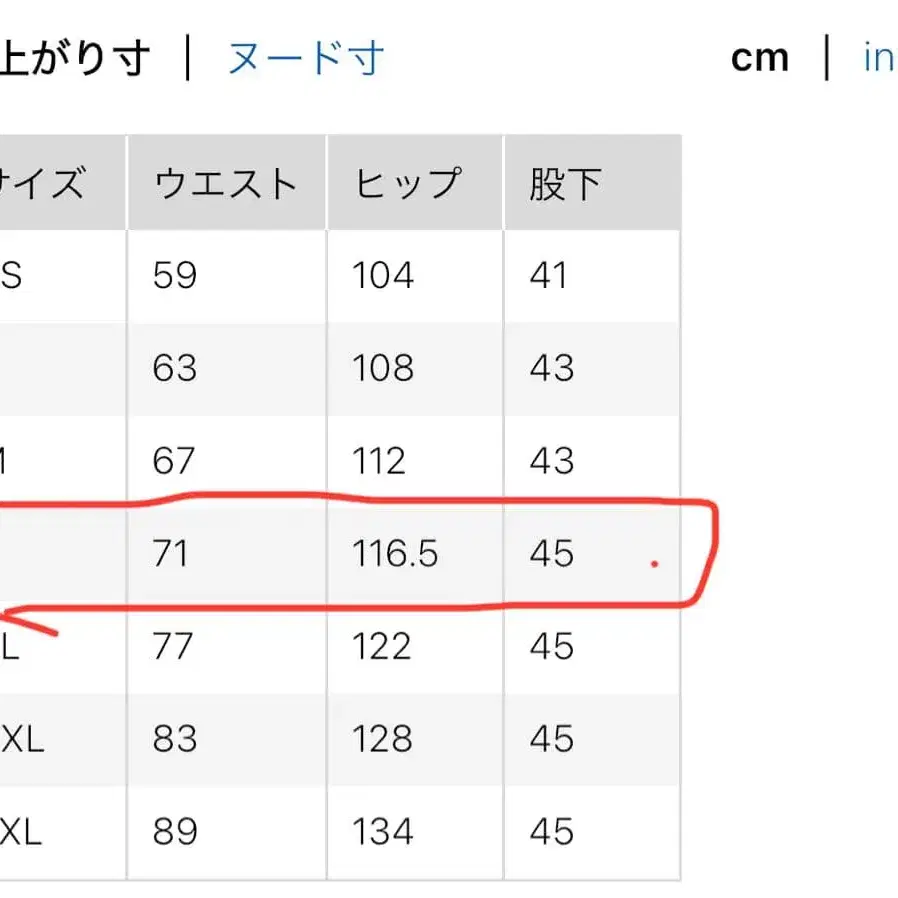Click the waist value 71 in circled row
This screenshot has width=898, height=898.
(171, 553)
